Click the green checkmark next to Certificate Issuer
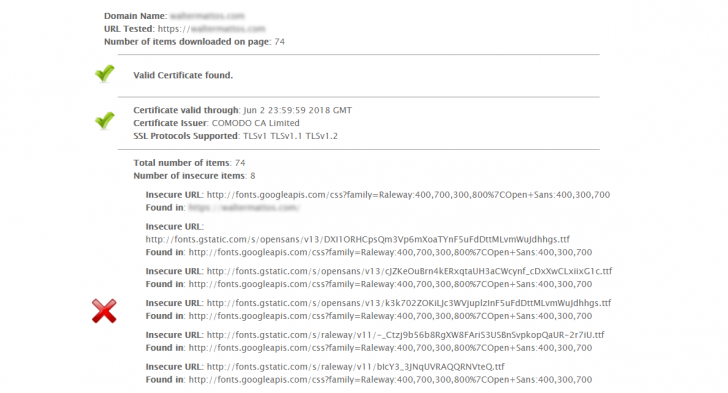 click(104, 120)
